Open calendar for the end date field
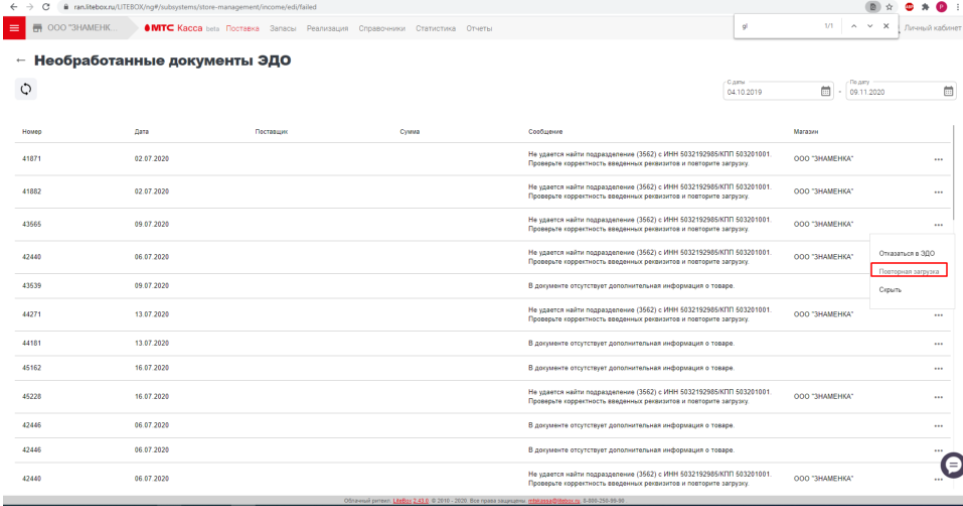Screen dimensions: 963x506 click(948, 92)
